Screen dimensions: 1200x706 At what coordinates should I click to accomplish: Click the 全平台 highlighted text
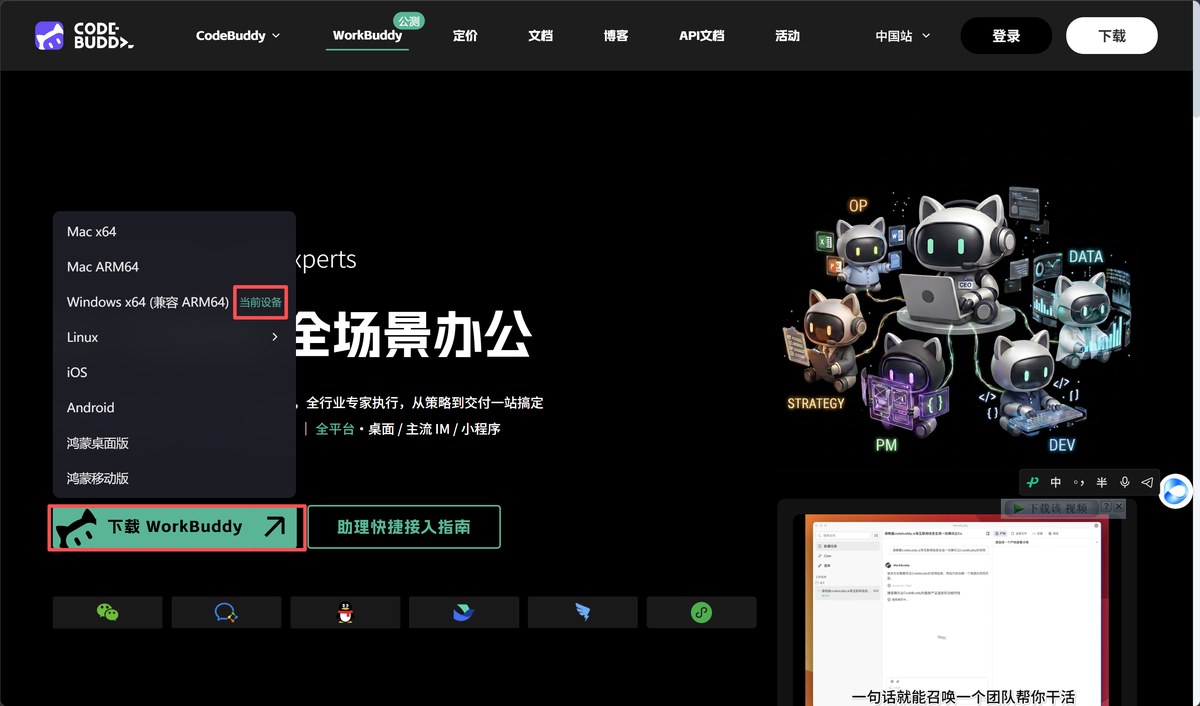pos(335,429)
